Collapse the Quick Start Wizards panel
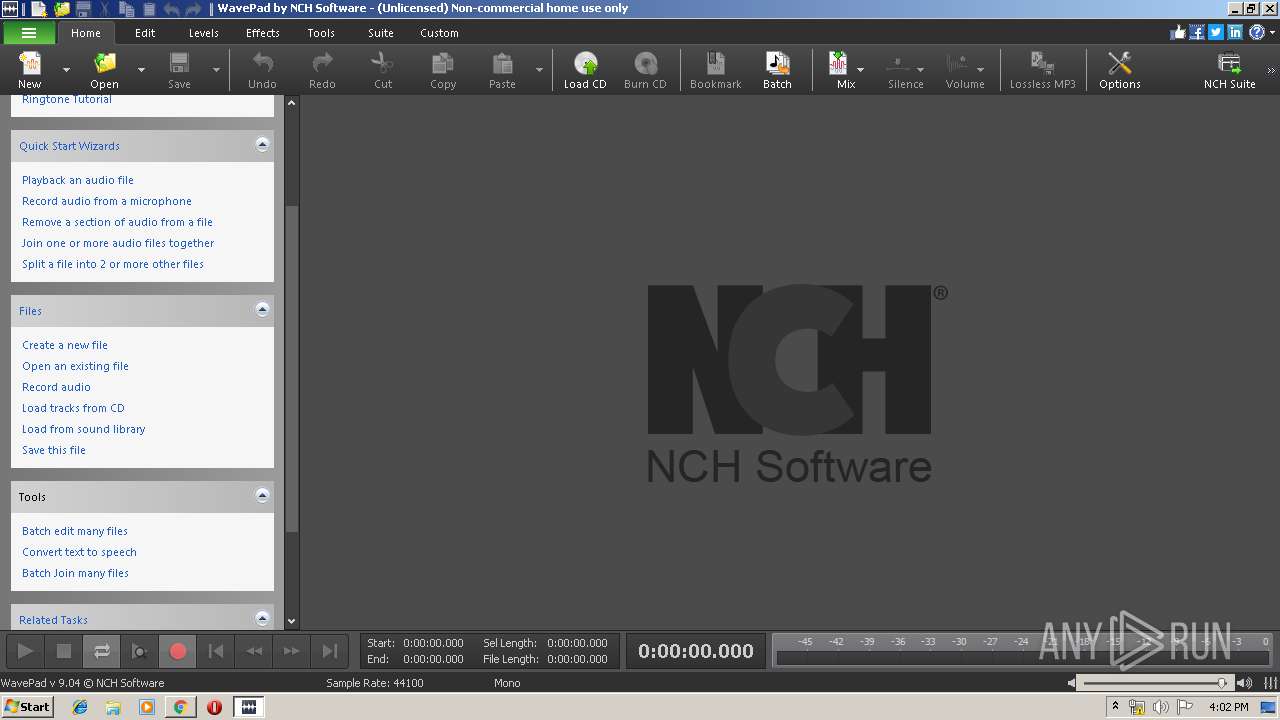This screenshot has height=720, width=1280. 262,145
